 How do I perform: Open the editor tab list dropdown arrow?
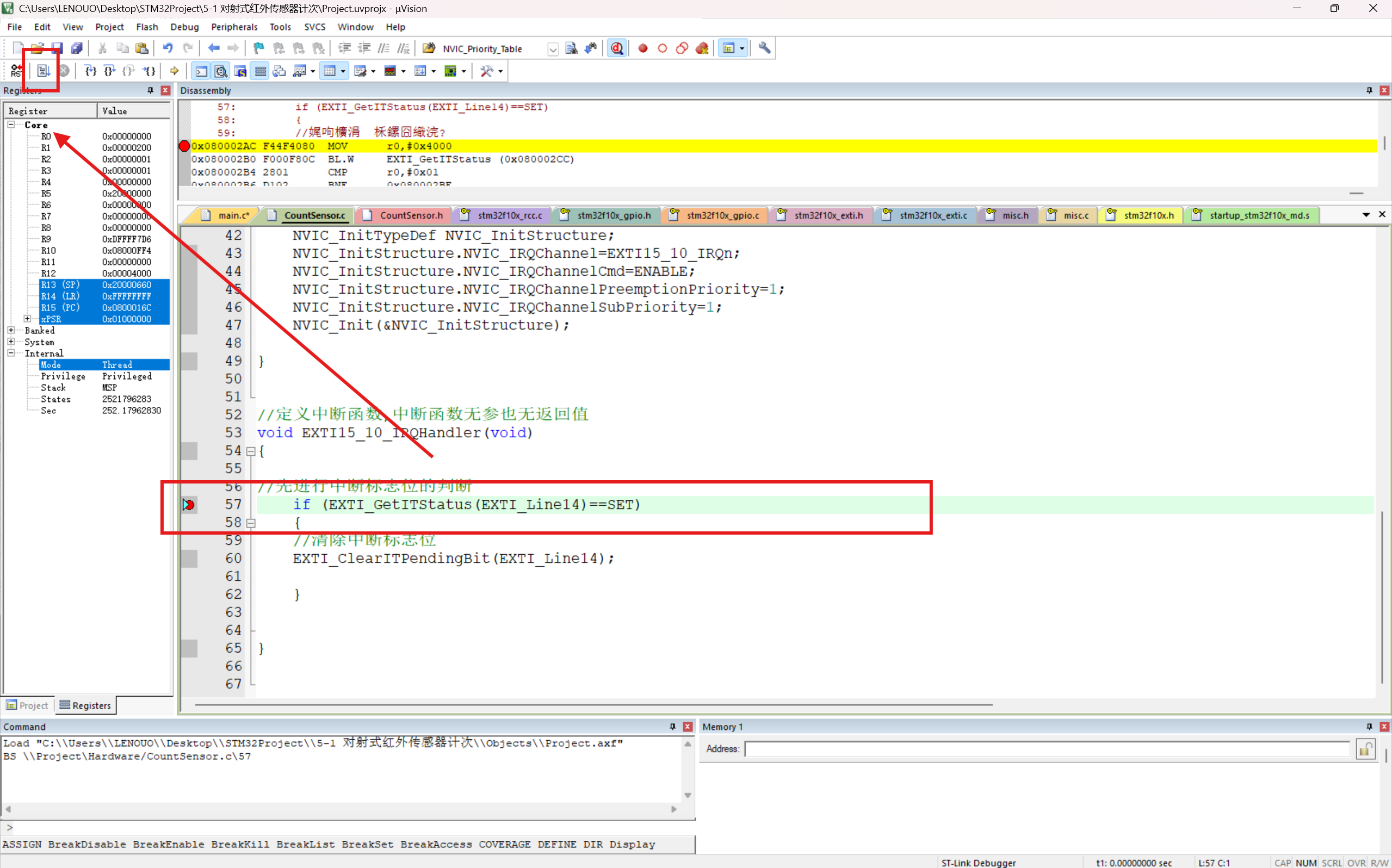(x=1366, y=215)
